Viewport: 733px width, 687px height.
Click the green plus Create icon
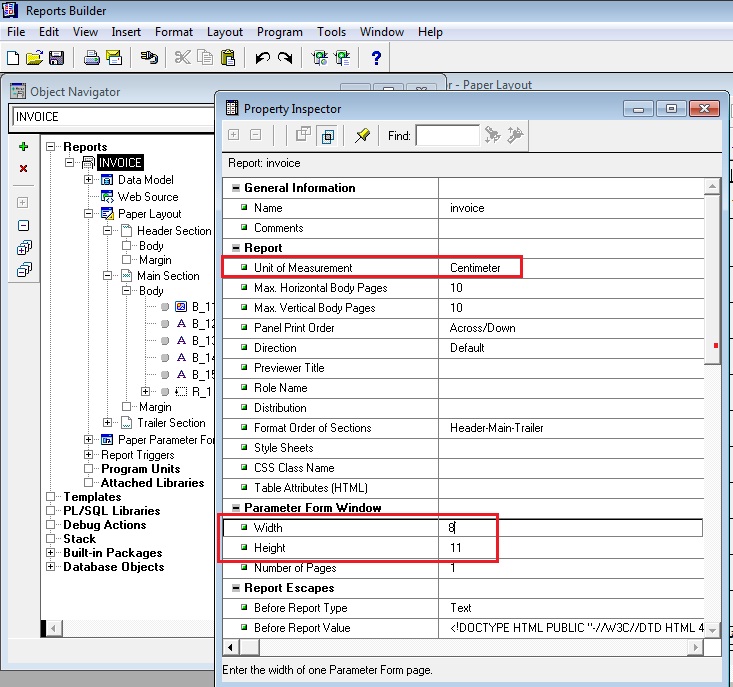point(24,146)
